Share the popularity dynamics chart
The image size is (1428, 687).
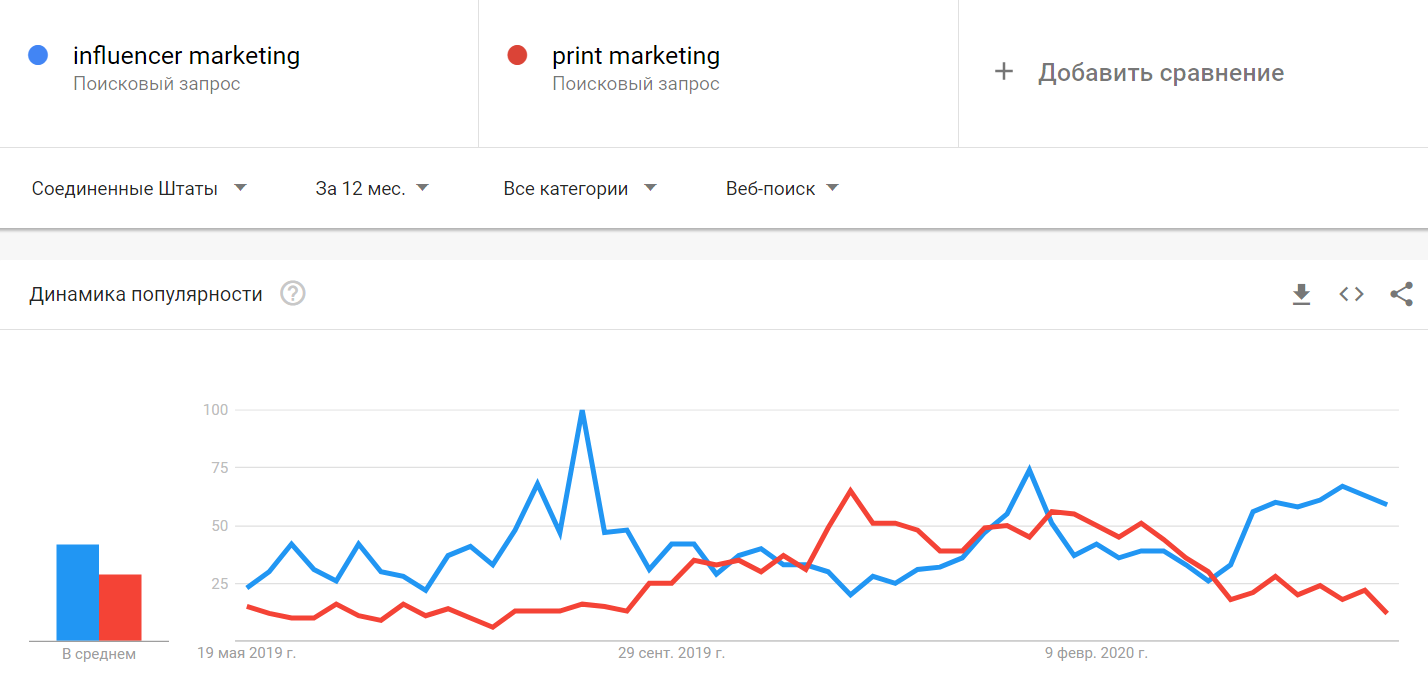pos(1401,294)
